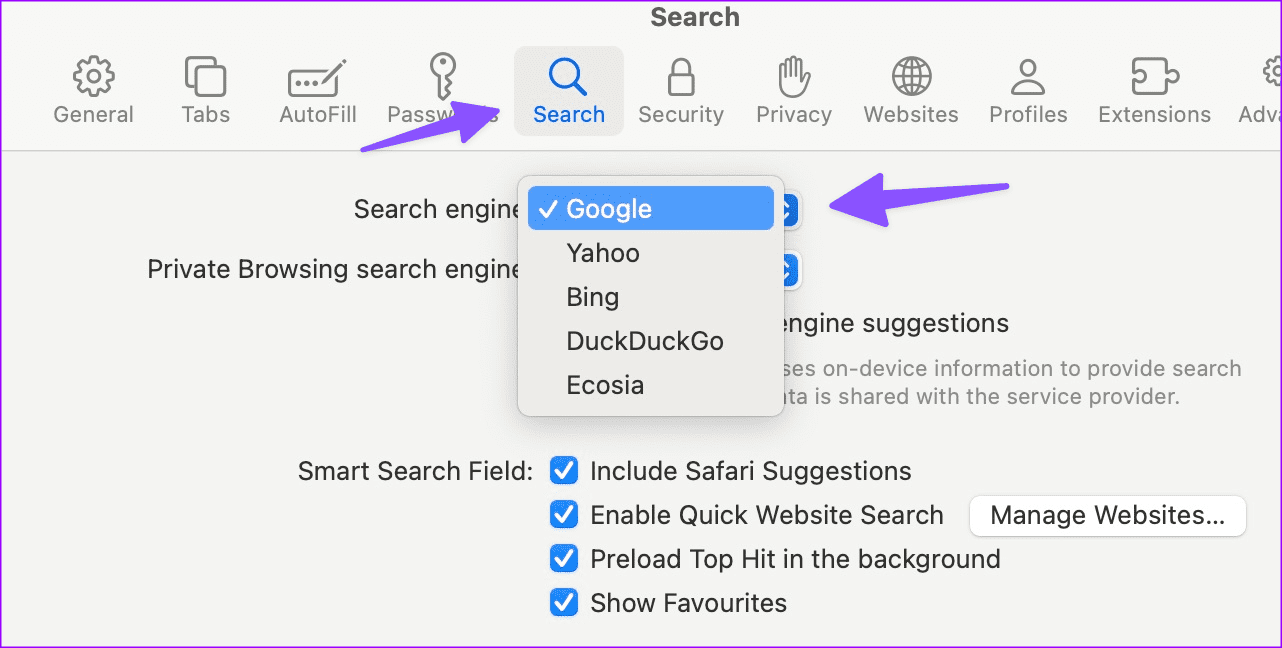Turn off Show Favourites
Viewport: 1282px width, 648px height.
pos(563,602)
